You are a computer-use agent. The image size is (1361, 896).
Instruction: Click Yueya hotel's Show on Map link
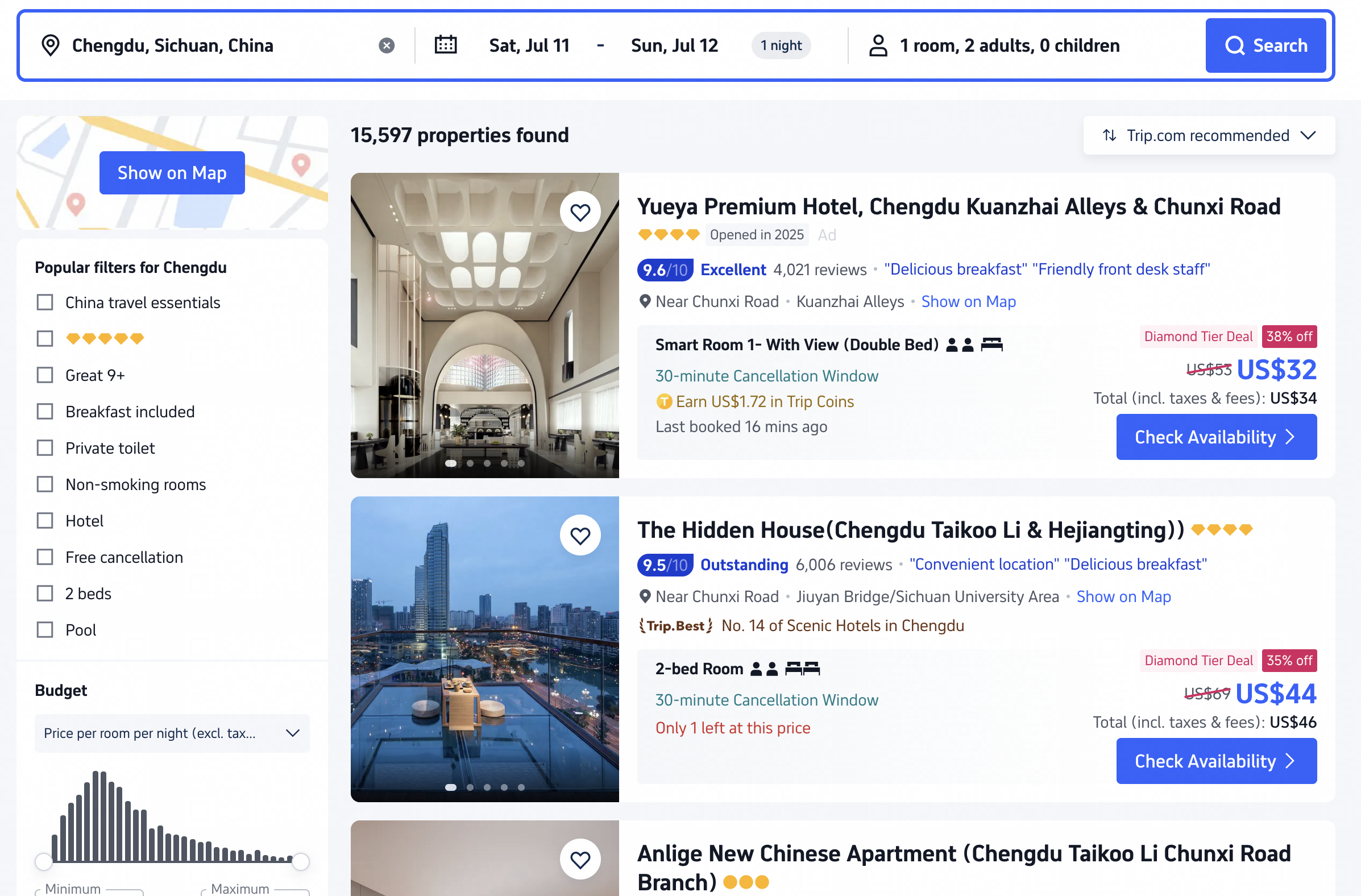(x=968, y=301)
